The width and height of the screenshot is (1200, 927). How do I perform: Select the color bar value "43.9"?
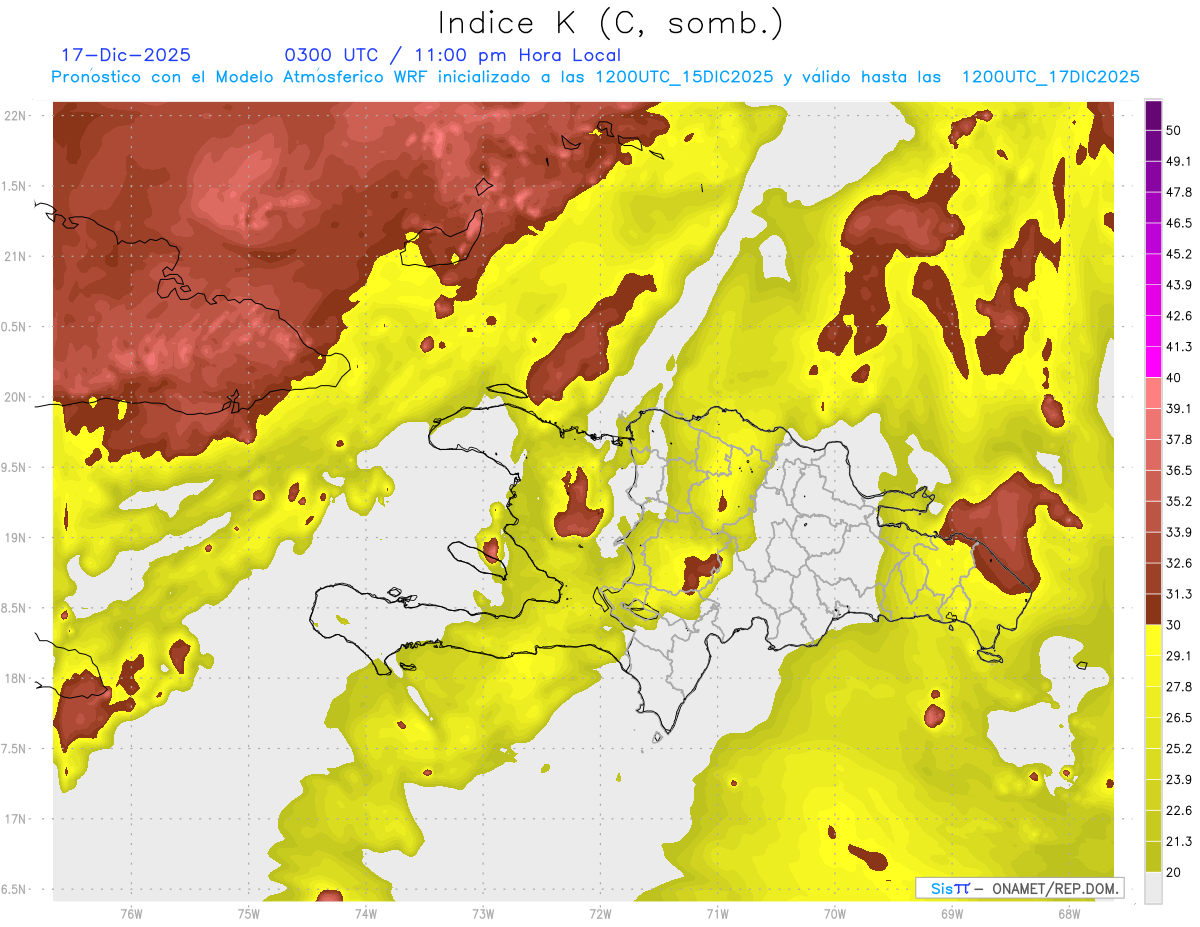1179,285
